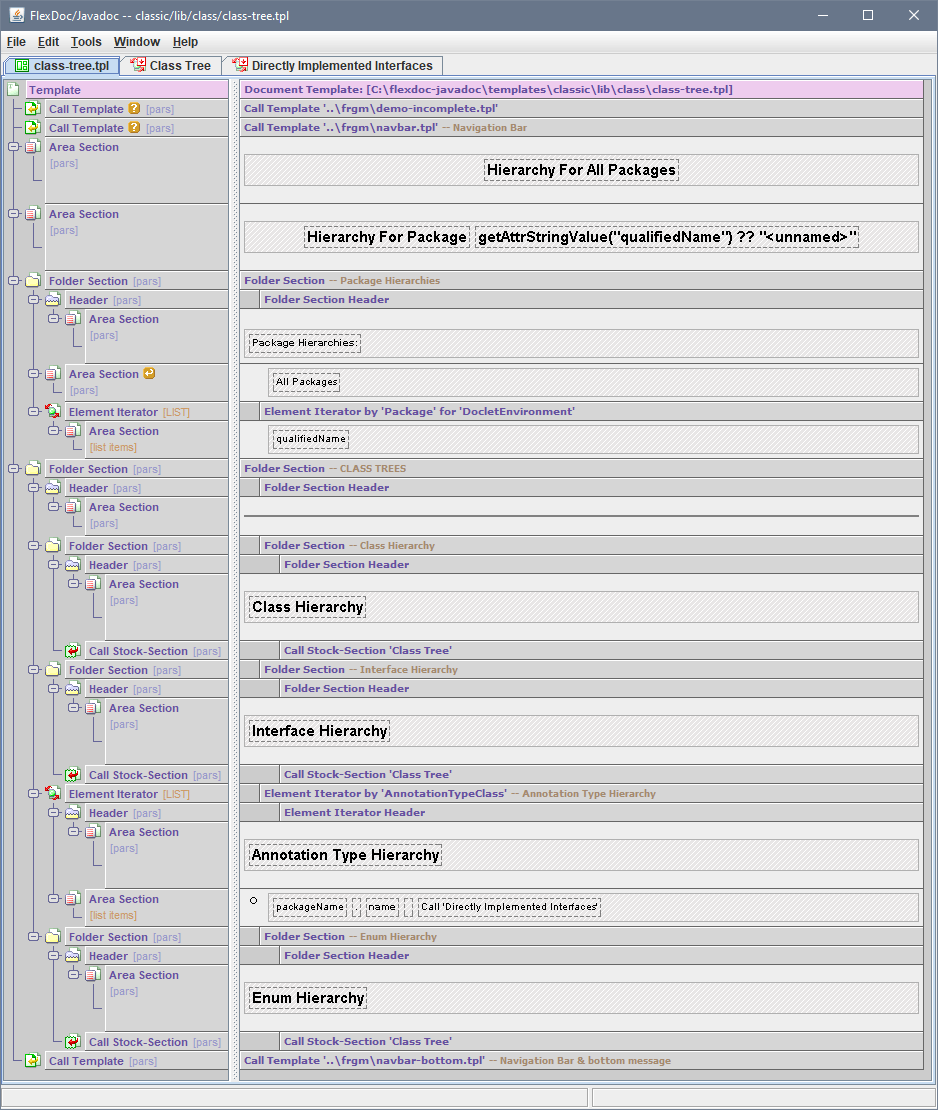Collapse the first Area Section node
This screenshot has width=938, height=1110.
14,147
